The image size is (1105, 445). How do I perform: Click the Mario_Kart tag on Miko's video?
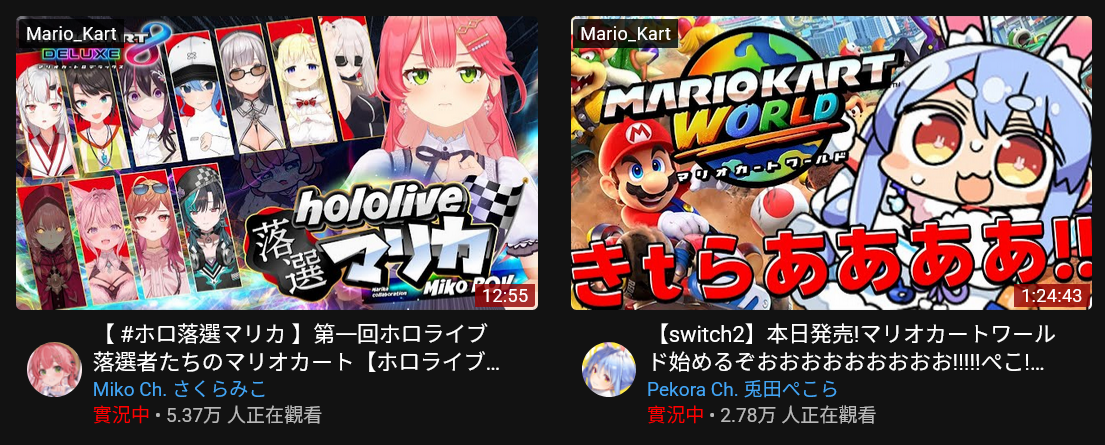[71, 33]
